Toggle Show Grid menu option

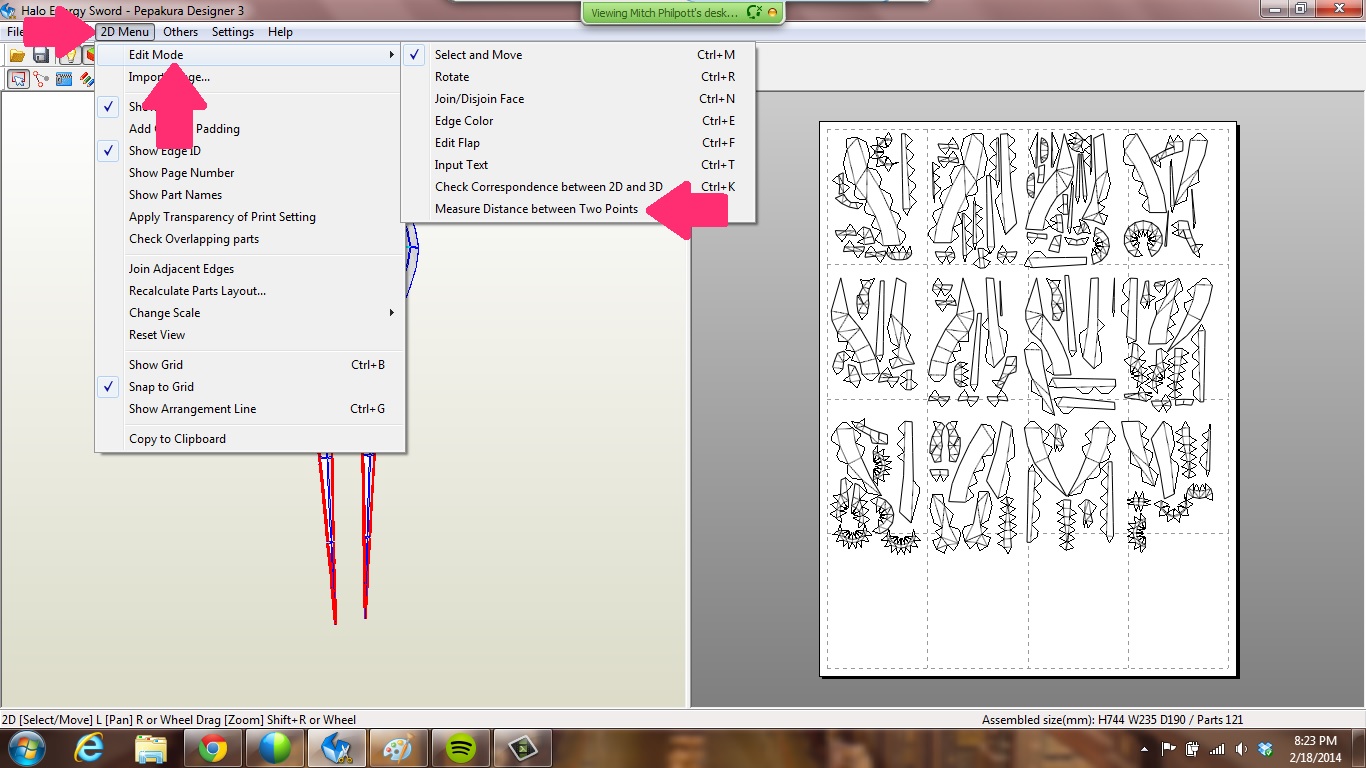[x=250, y=365]
